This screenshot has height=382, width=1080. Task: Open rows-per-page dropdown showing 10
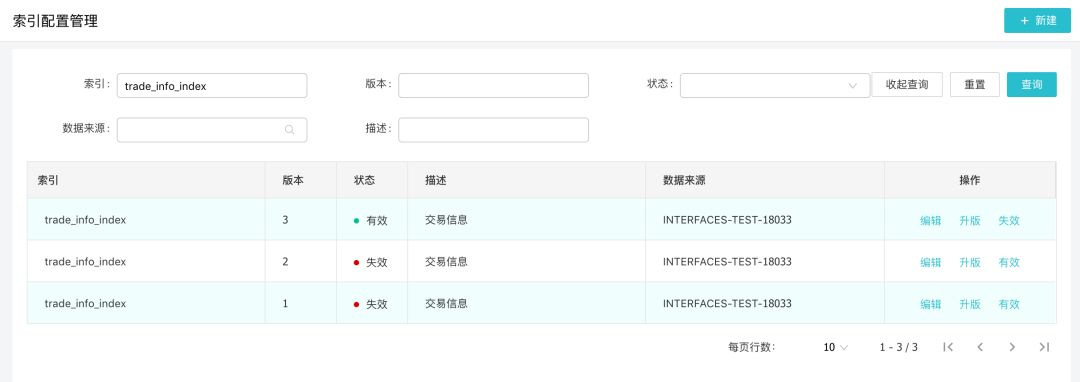coord(835,348)
